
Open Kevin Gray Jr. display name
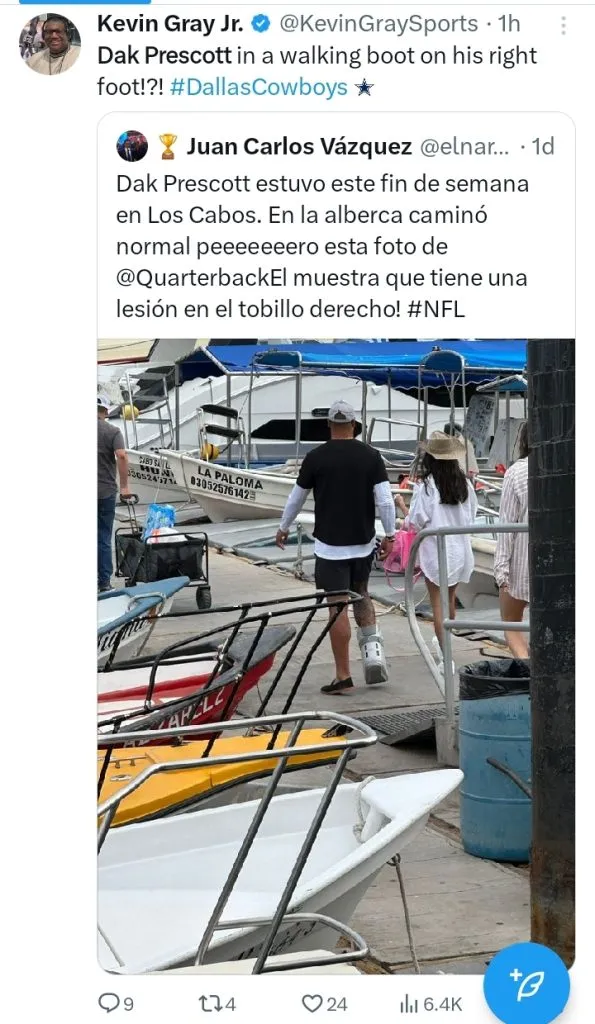click(170, 24)
